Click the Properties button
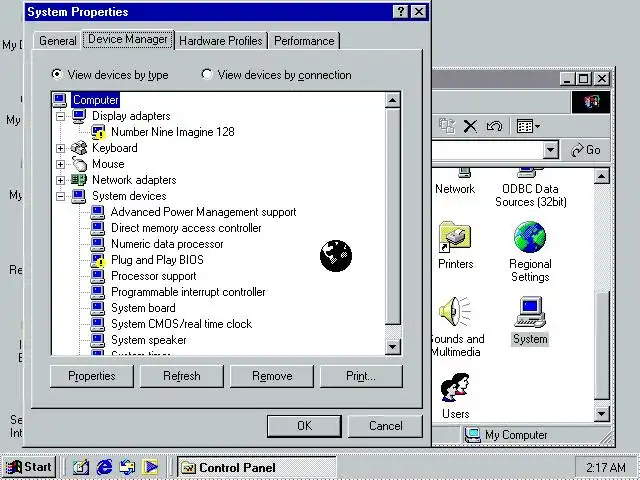Viewport: 640px width, 480px height. [x=92, y=376]
